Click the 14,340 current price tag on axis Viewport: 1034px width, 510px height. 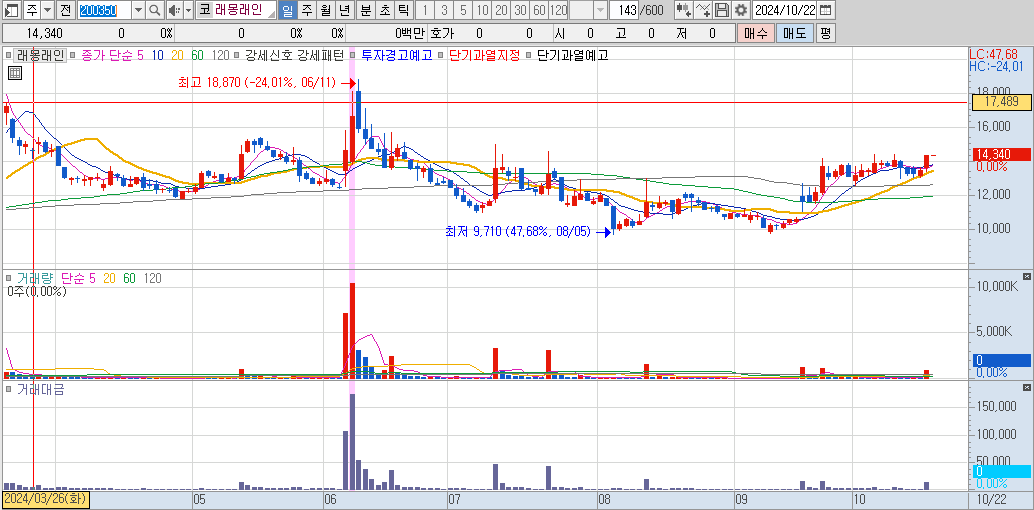[1001, 154]
